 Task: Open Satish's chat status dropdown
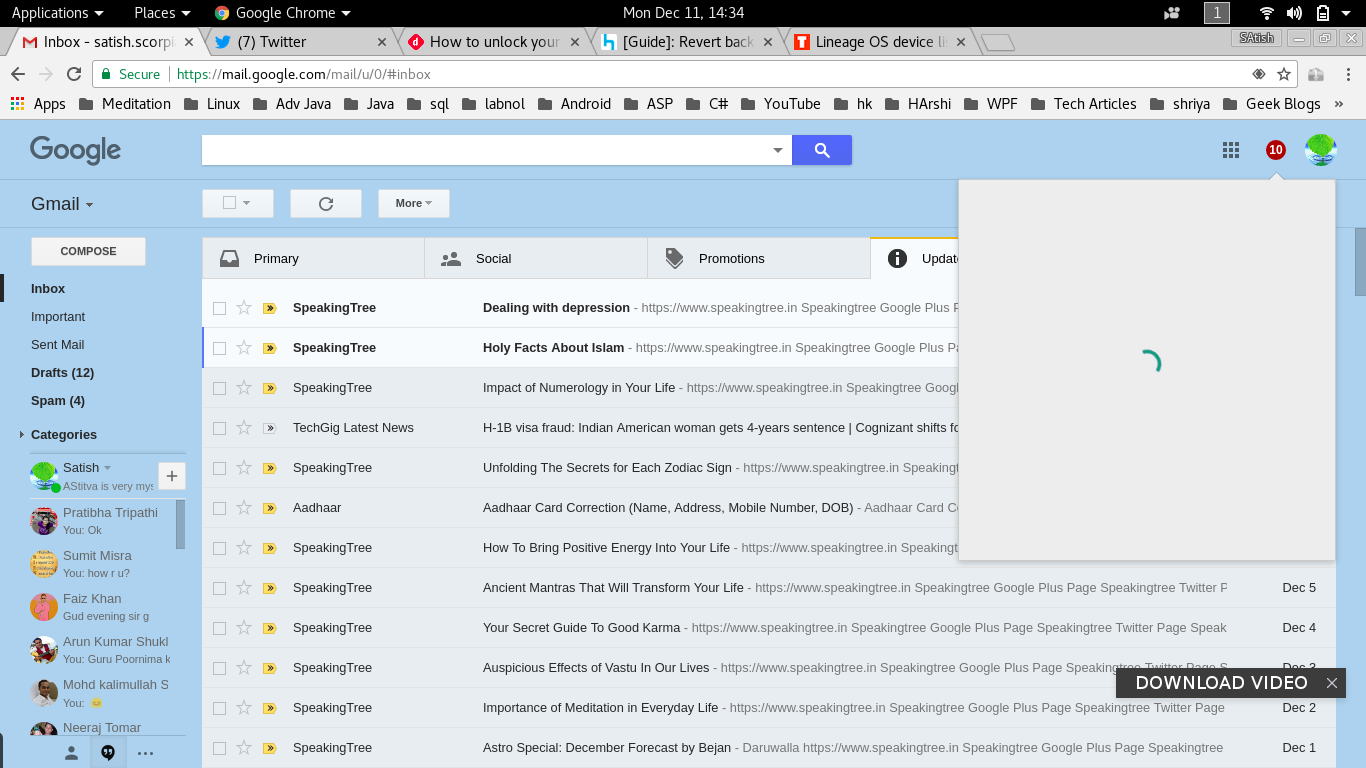[108, 468]
